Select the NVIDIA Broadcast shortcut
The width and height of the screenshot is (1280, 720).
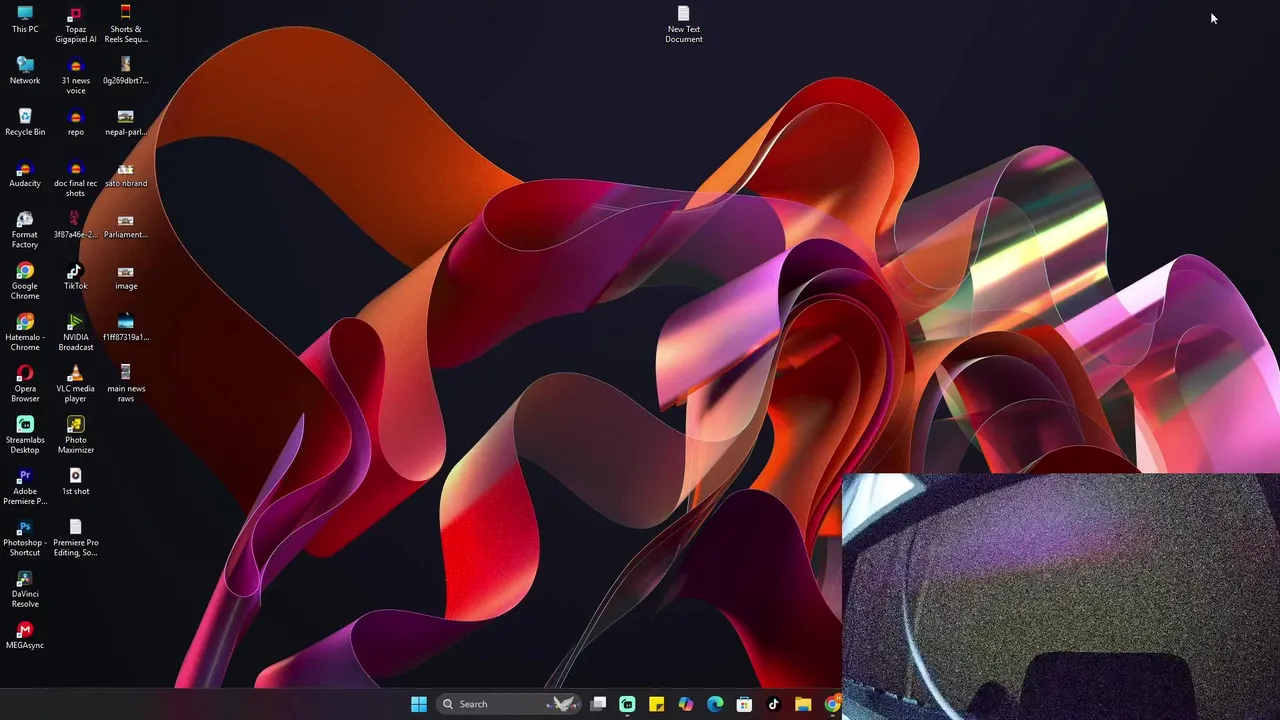75,333
